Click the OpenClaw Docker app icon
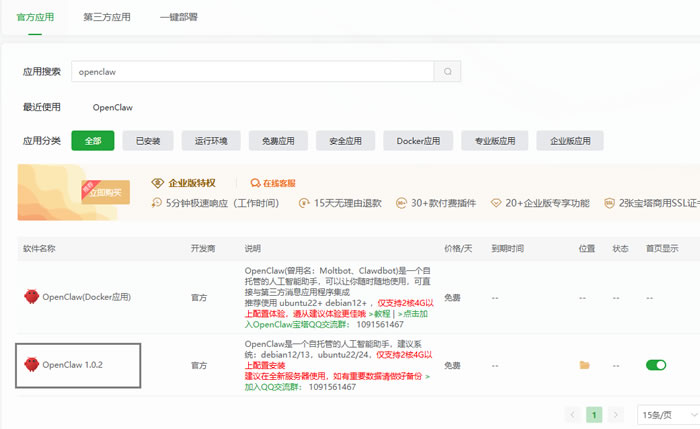The image size is (700, 429). click(32, 297)
